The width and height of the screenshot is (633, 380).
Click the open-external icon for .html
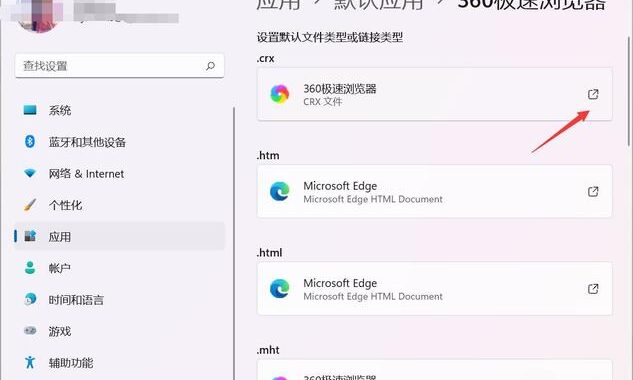[x=593, y=289]
